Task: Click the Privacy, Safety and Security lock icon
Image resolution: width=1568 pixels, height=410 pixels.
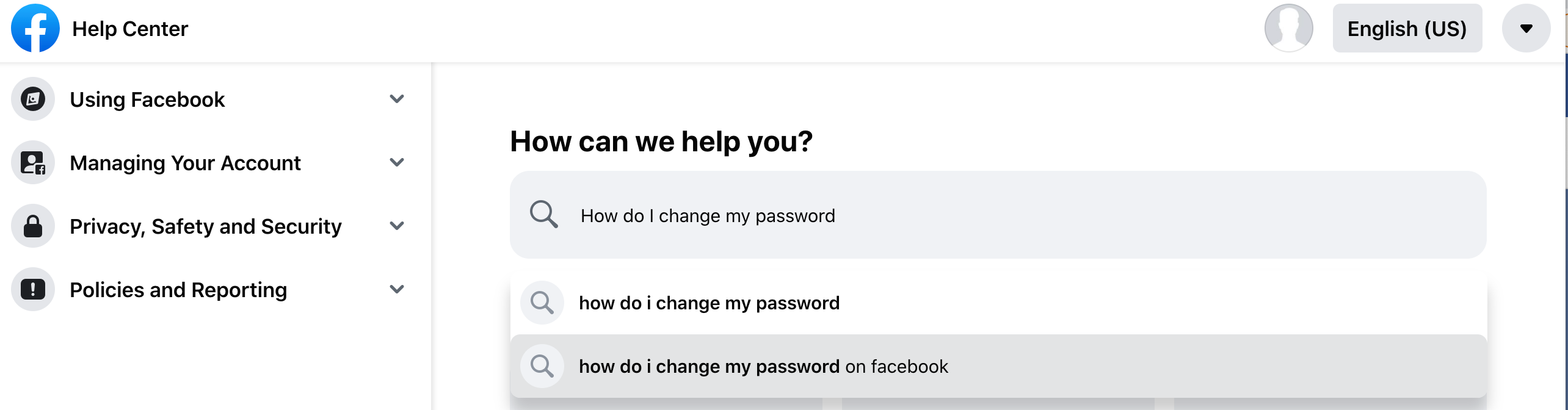Action: coord(32,226)
